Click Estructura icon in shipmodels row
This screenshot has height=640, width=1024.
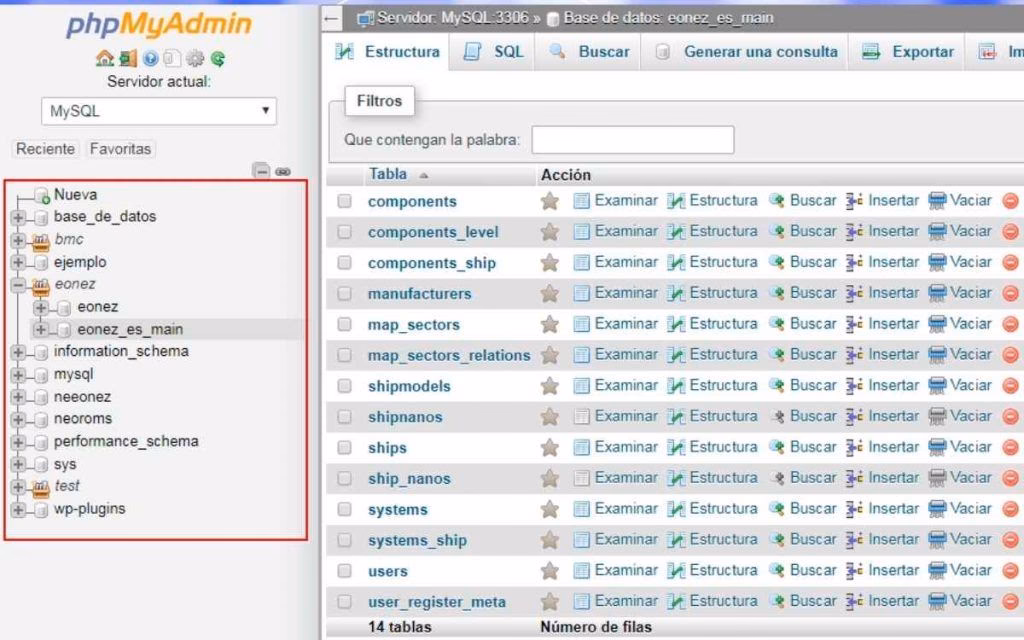676,386
